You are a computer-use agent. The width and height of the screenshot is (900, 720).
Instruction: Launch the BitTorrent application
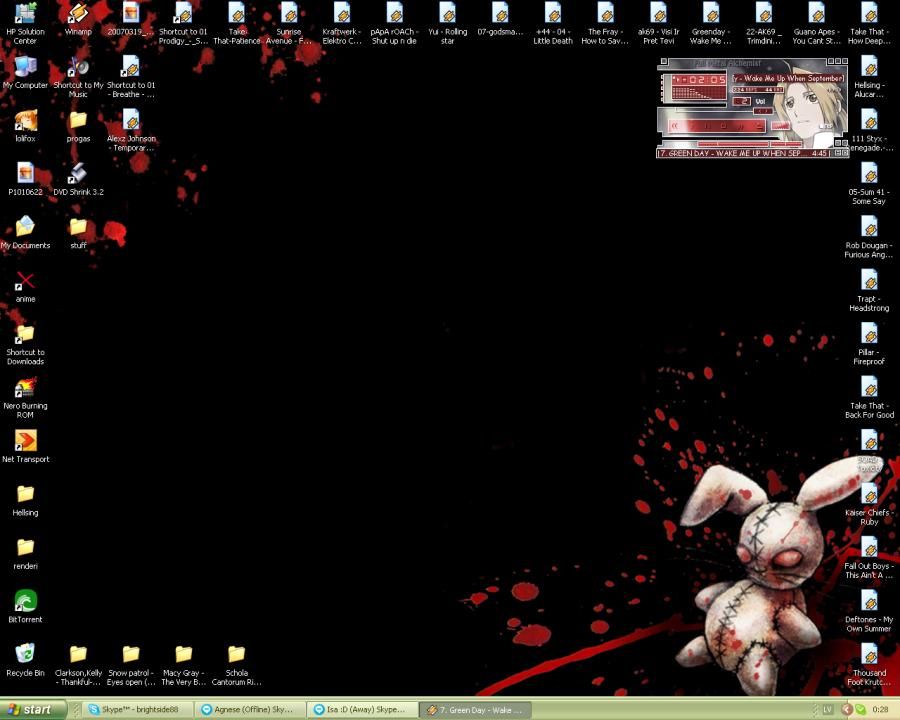[x=25, y=607]
